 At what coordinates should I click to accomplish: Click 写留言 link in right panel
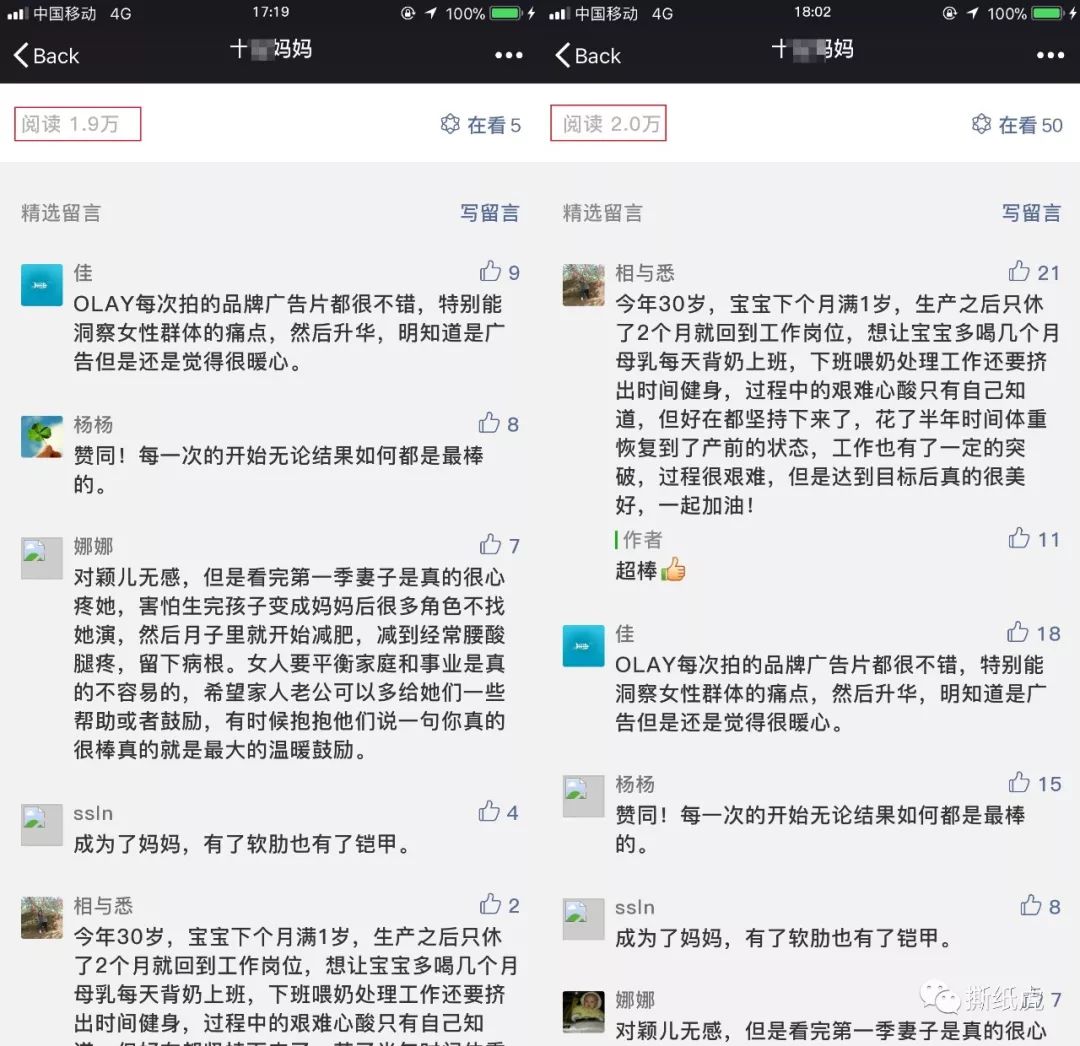[x=1031, y=213]
